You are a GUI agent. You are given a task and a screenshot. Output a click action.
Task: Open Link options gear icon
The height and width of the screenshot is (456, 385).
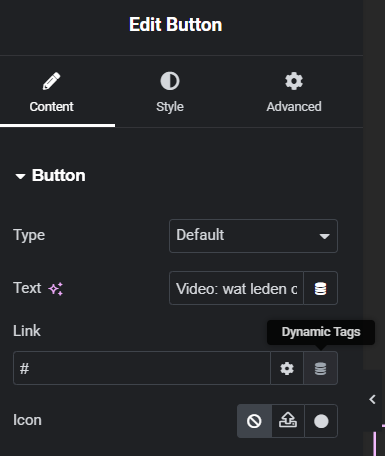click(x=287, y=368)
